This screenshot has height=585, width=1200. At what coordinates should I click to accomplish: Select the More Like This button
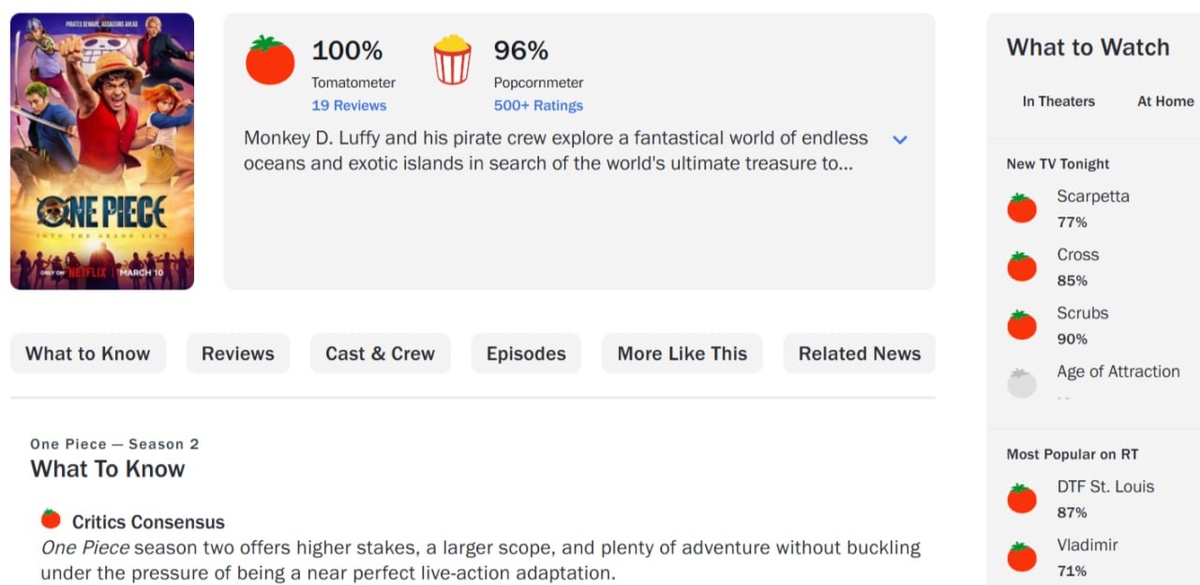tap(682, 354)
